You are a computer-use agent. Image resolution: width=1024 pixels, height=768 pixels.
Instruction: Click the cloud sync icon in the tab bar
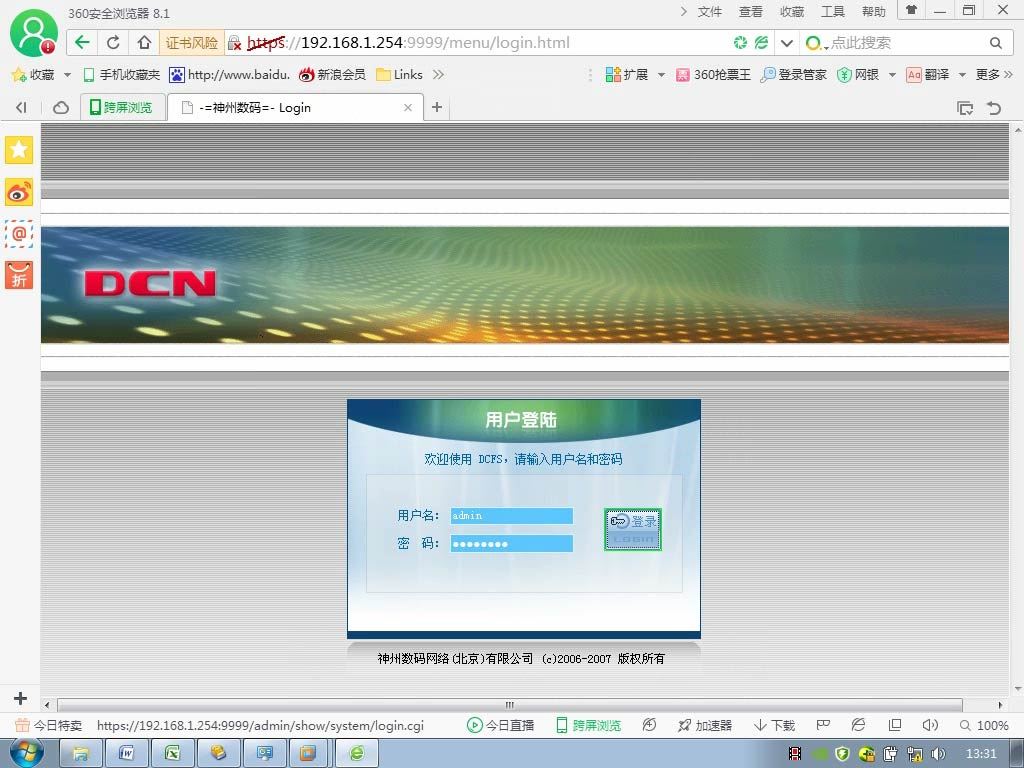[x=61, y=108]
